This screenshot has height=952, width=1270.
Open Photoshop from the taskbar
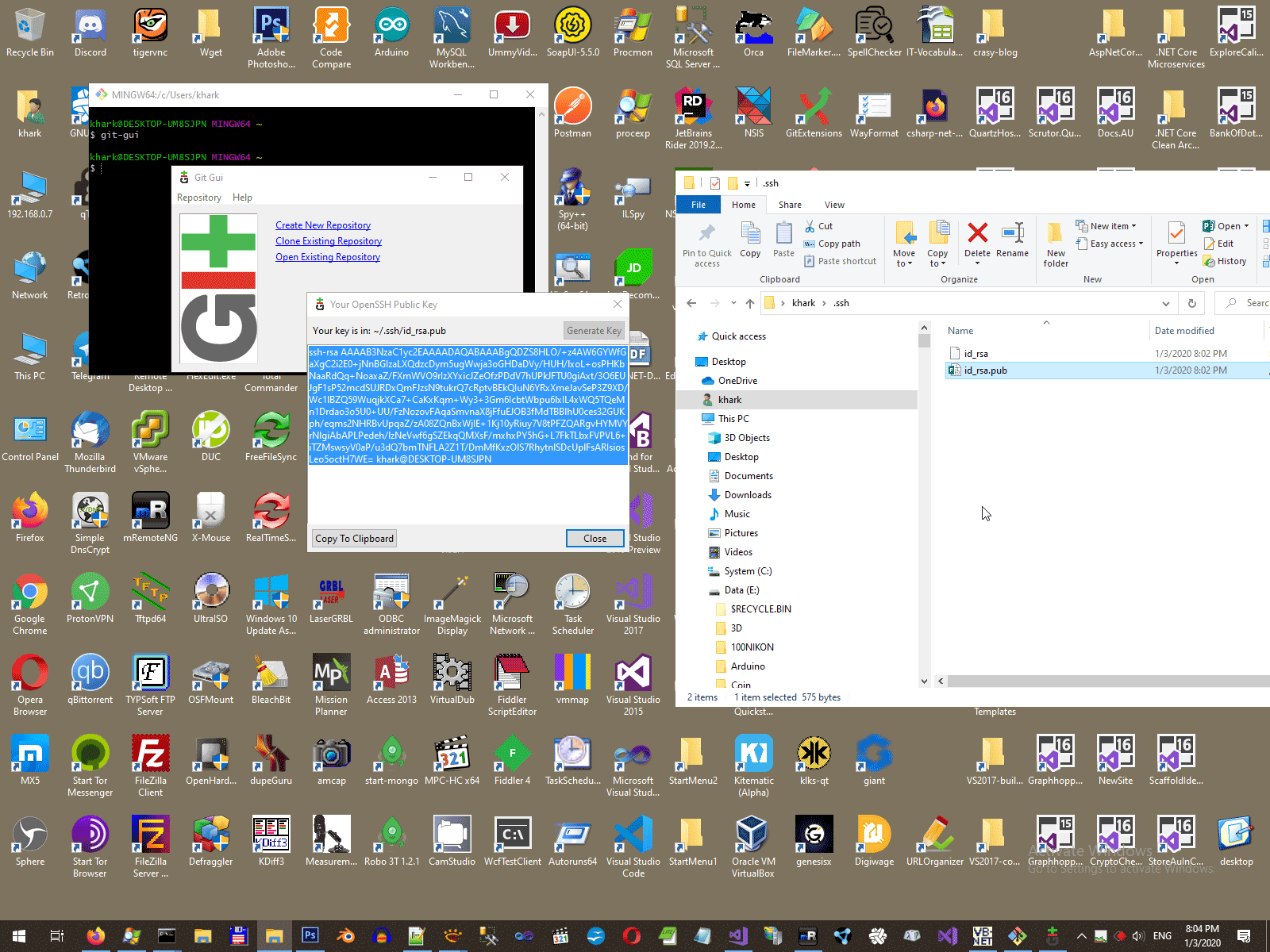(310, 936)
